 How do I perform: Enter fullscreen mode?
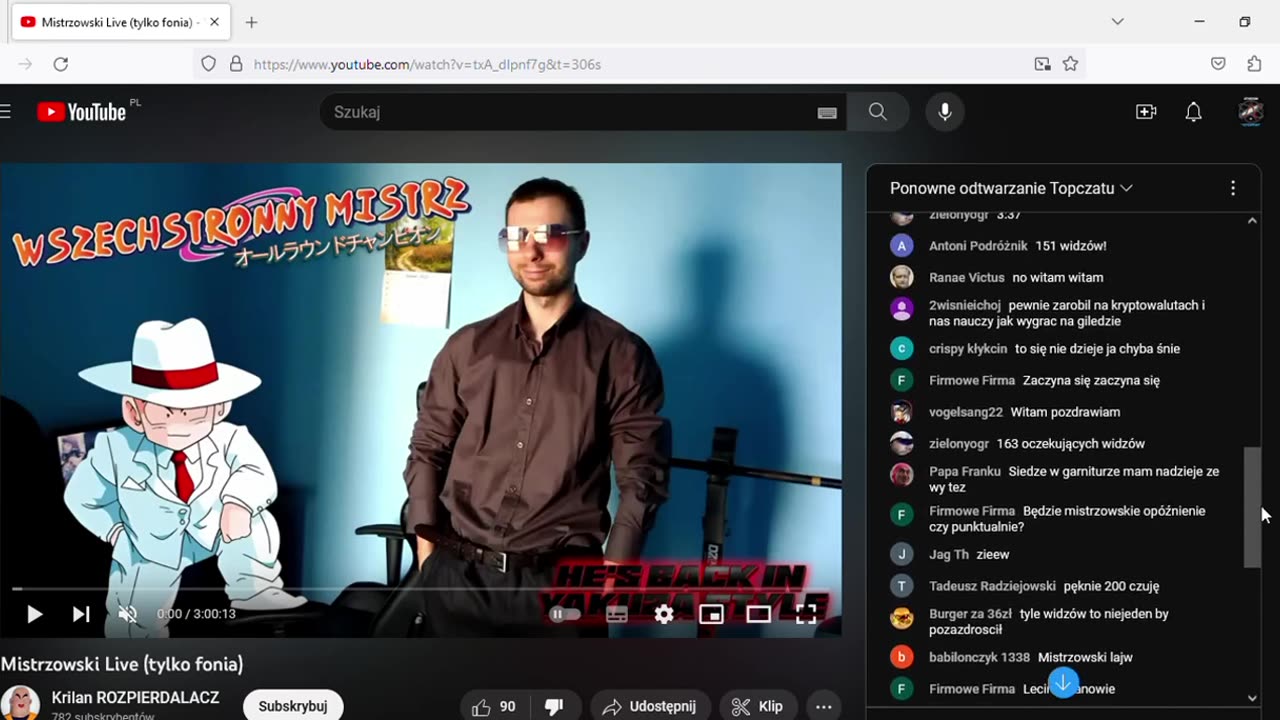pyautogui.click(x=806, y=614)
